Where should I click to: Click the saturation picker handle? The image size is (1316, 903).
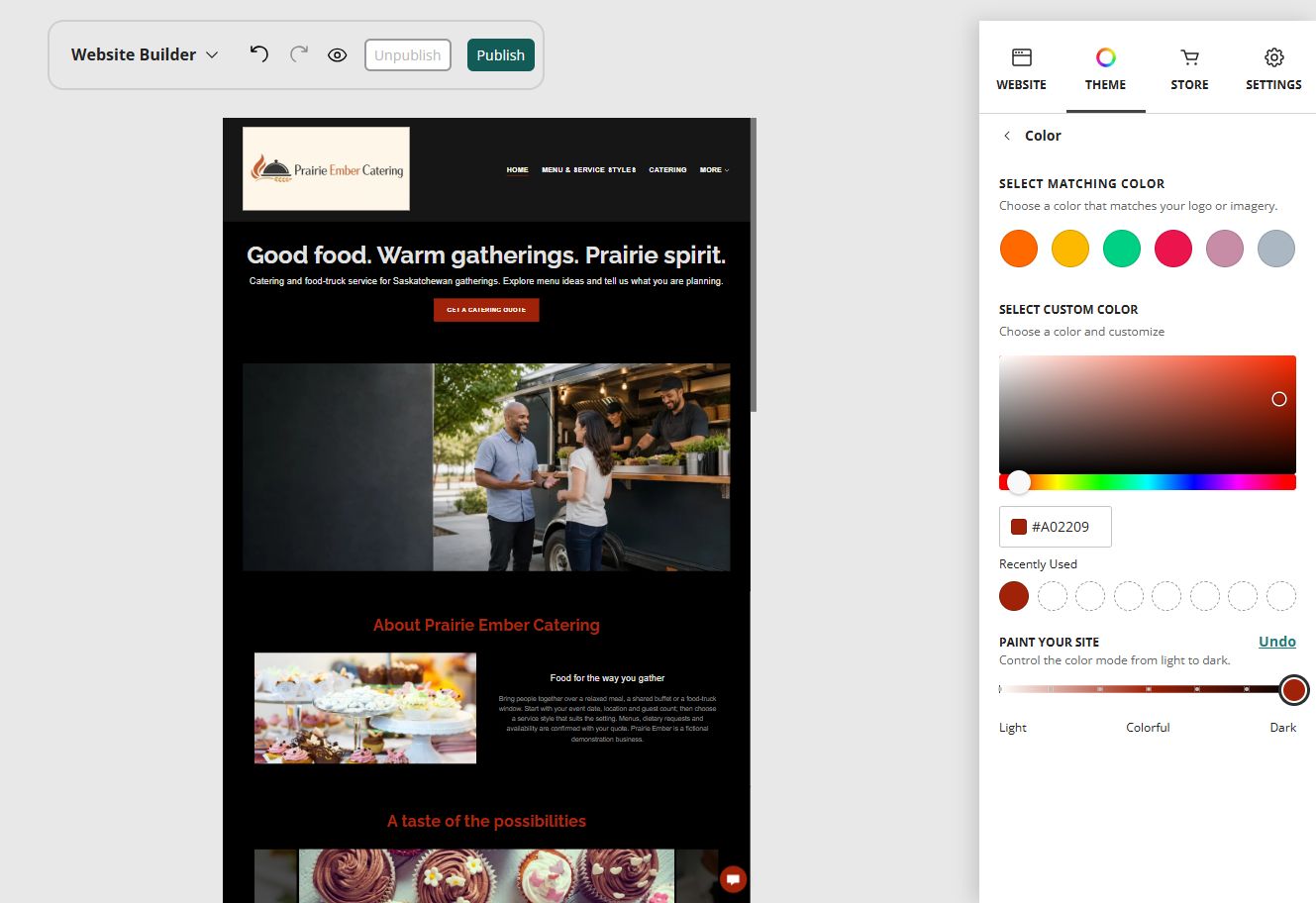[1279, 399]
